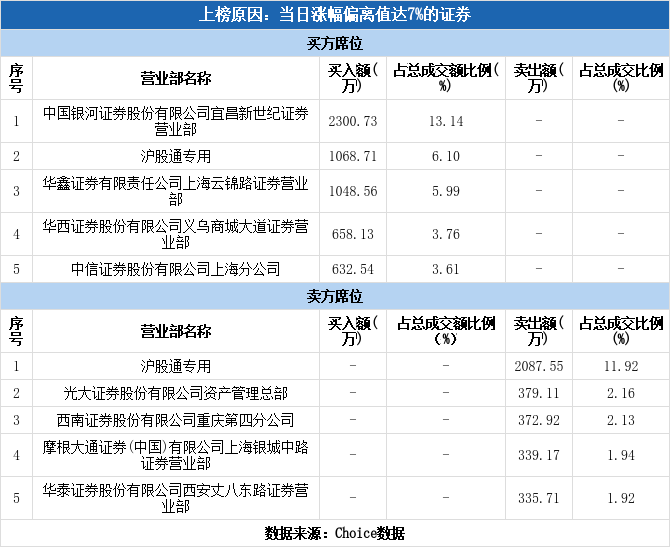Click sell ratio 1.94

(x=621, y=455)
